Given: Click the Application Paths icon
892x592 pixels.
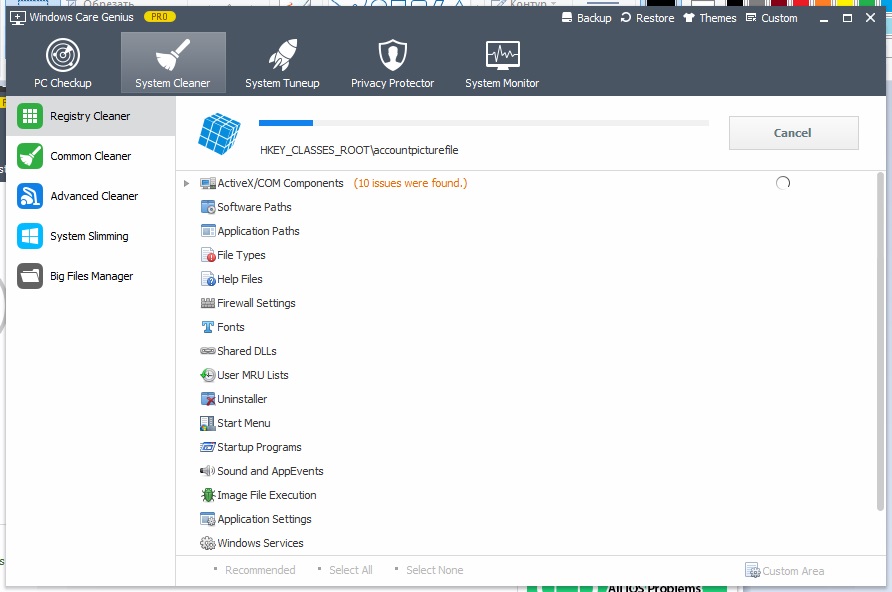Looking at the screenshot, I should (208, 231).
